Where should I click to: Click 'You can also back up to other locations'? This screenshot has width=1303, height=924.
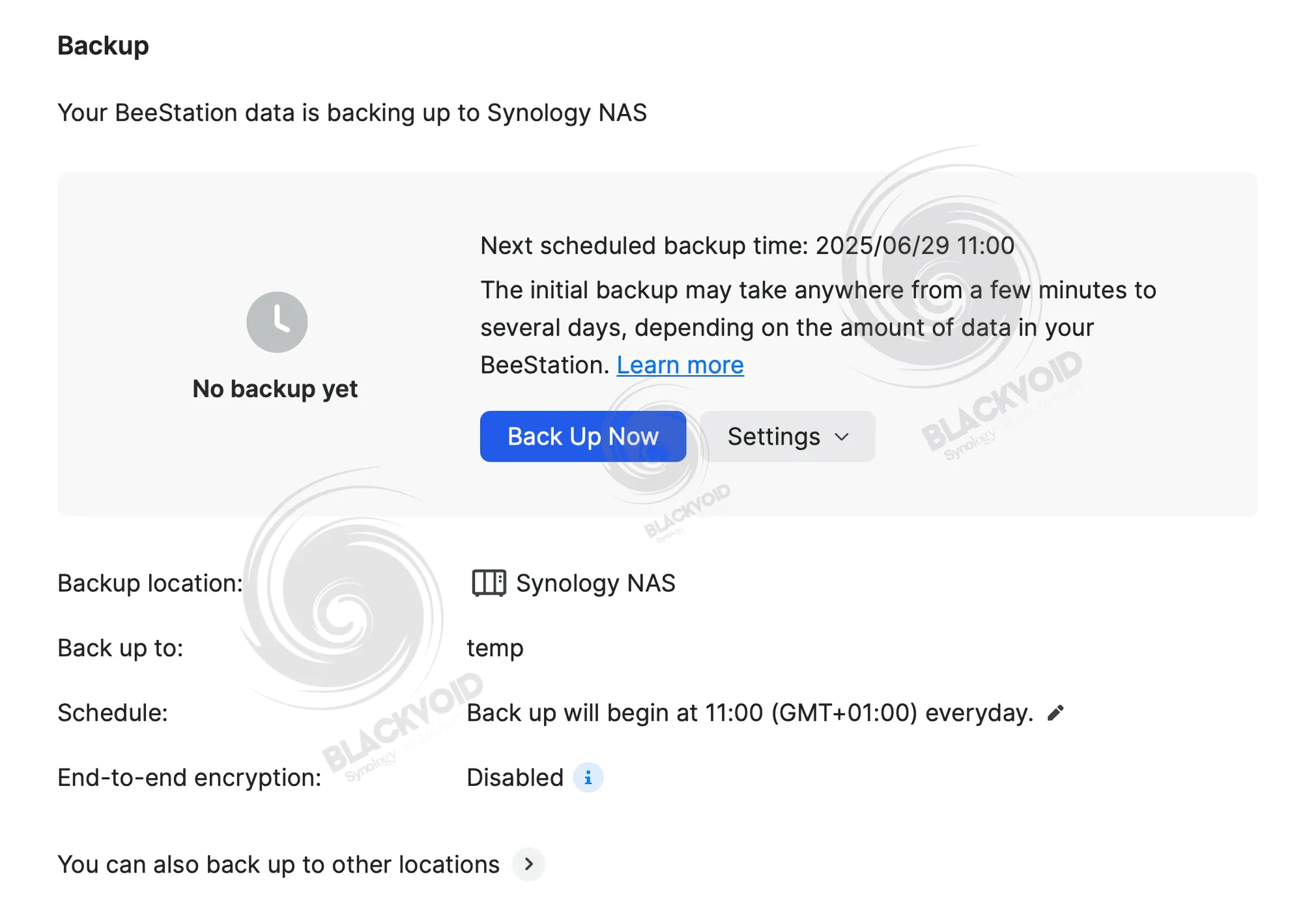coord(278,865)
